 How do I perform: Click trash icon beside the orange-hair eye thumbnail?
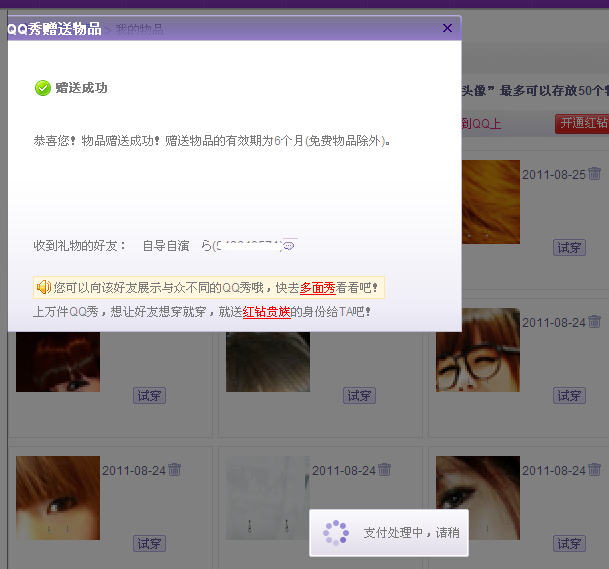click(174, 469)
